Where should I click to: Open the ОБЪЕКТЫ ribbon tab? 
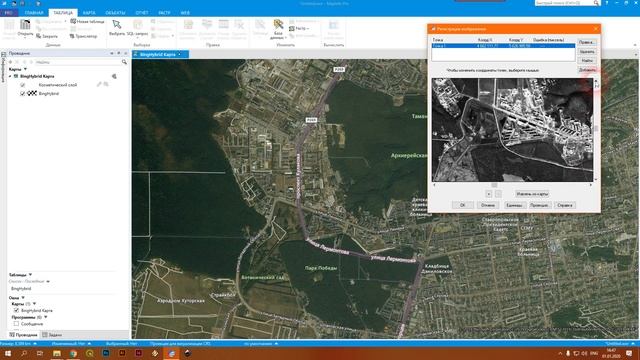115,13
